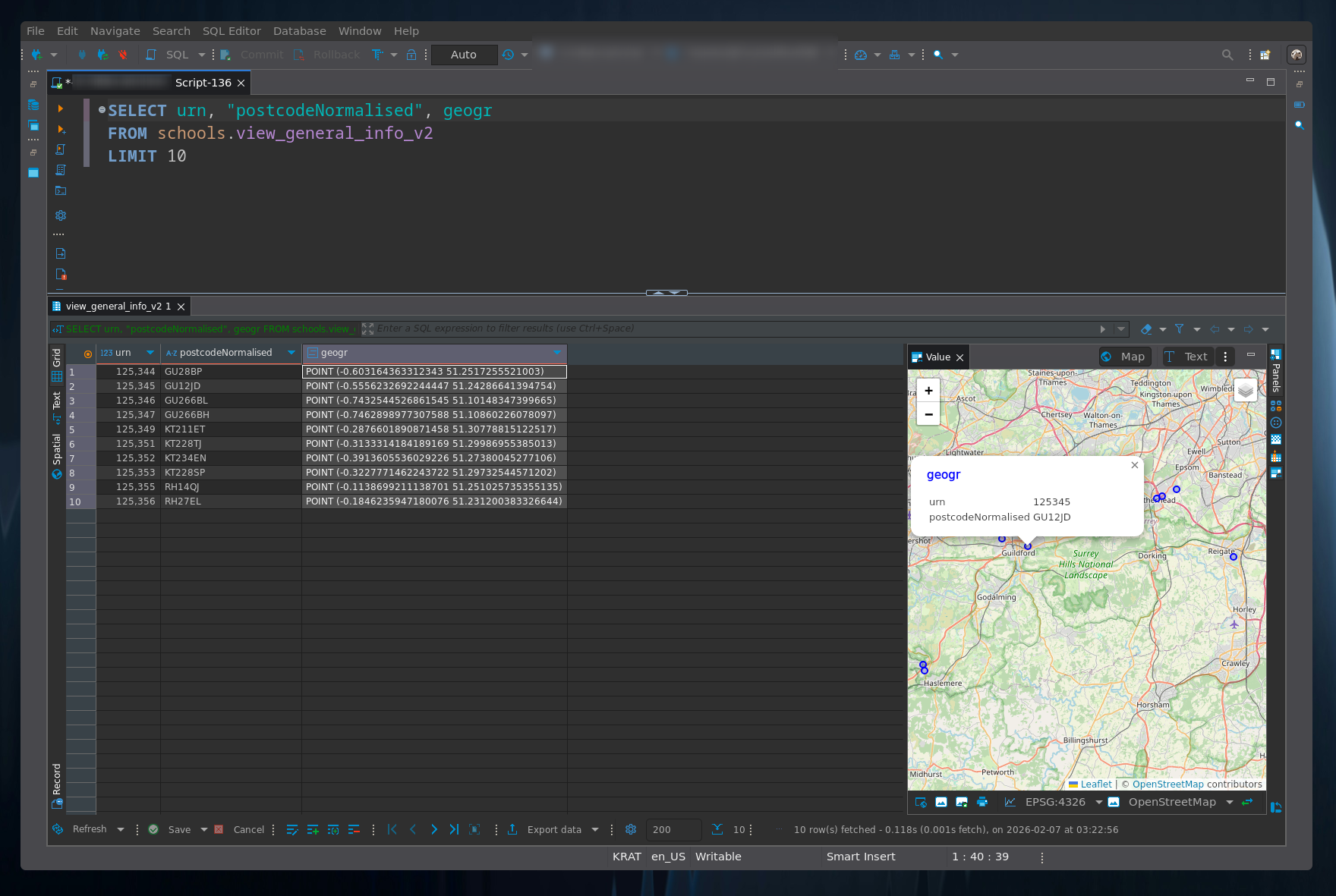Image resolution: width=1336 pixels, height=896 pixels.
Task: Go to the next results page
Action: 433,830
